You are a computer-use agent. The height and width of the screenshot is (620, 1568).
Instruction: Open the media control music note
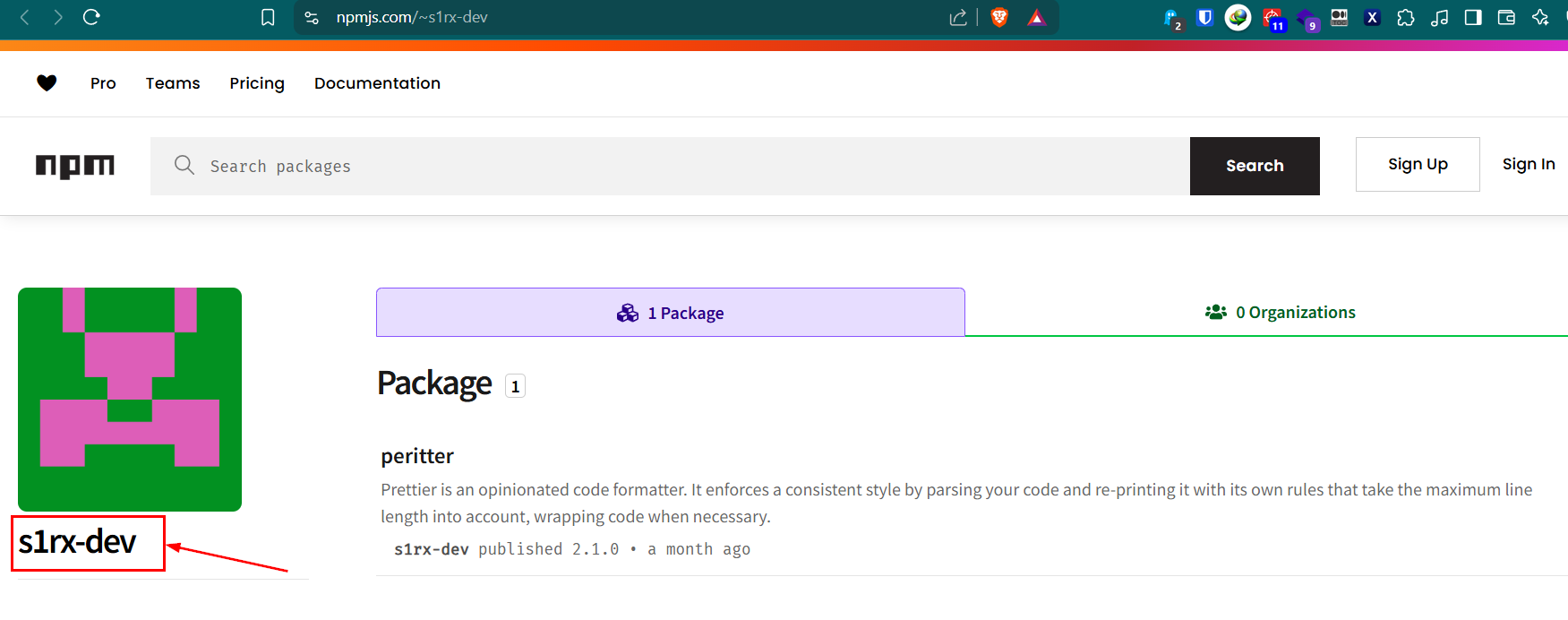[1439, 17]
